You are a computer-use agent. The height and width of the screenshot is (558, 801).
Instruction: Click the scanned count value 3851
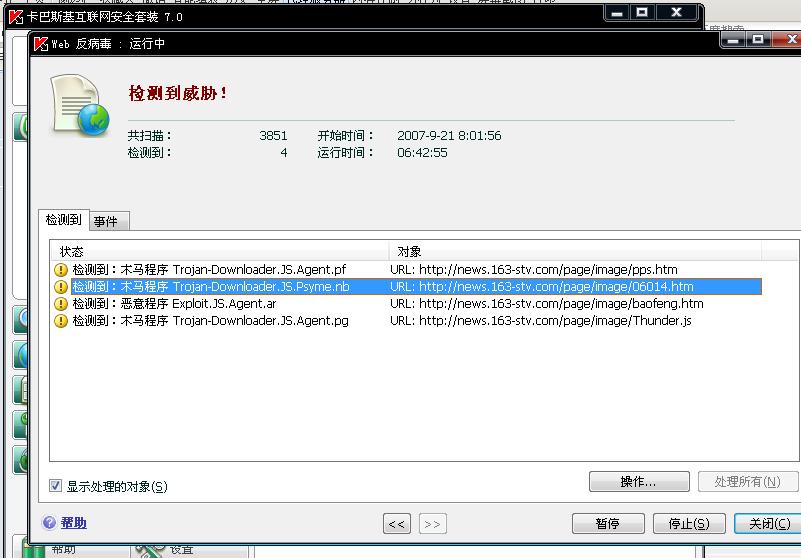[x=273, y=135]
